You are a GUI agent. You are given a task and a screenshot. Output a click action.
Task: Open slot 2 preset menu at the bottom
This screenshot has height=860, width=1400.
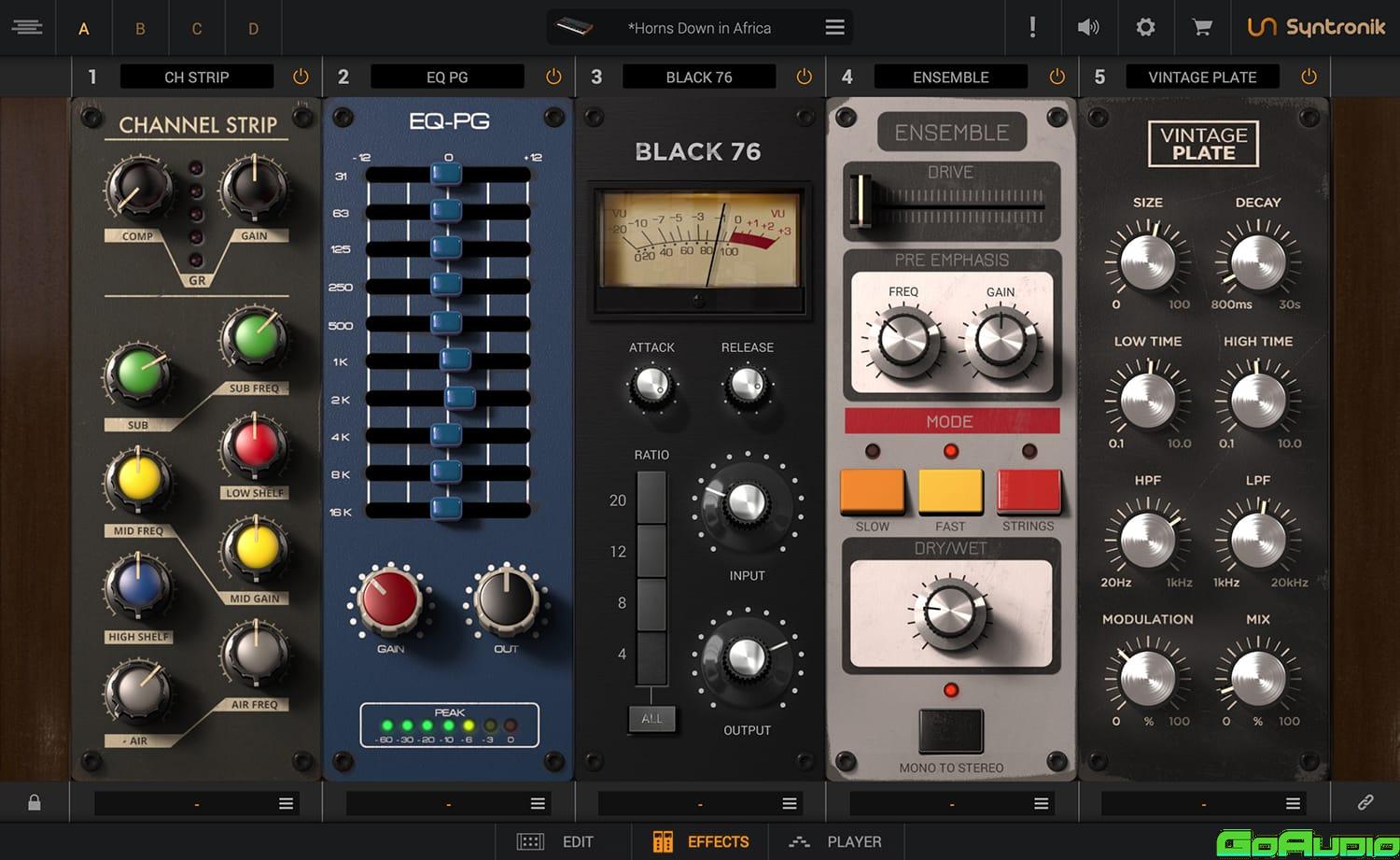point(538,803)
